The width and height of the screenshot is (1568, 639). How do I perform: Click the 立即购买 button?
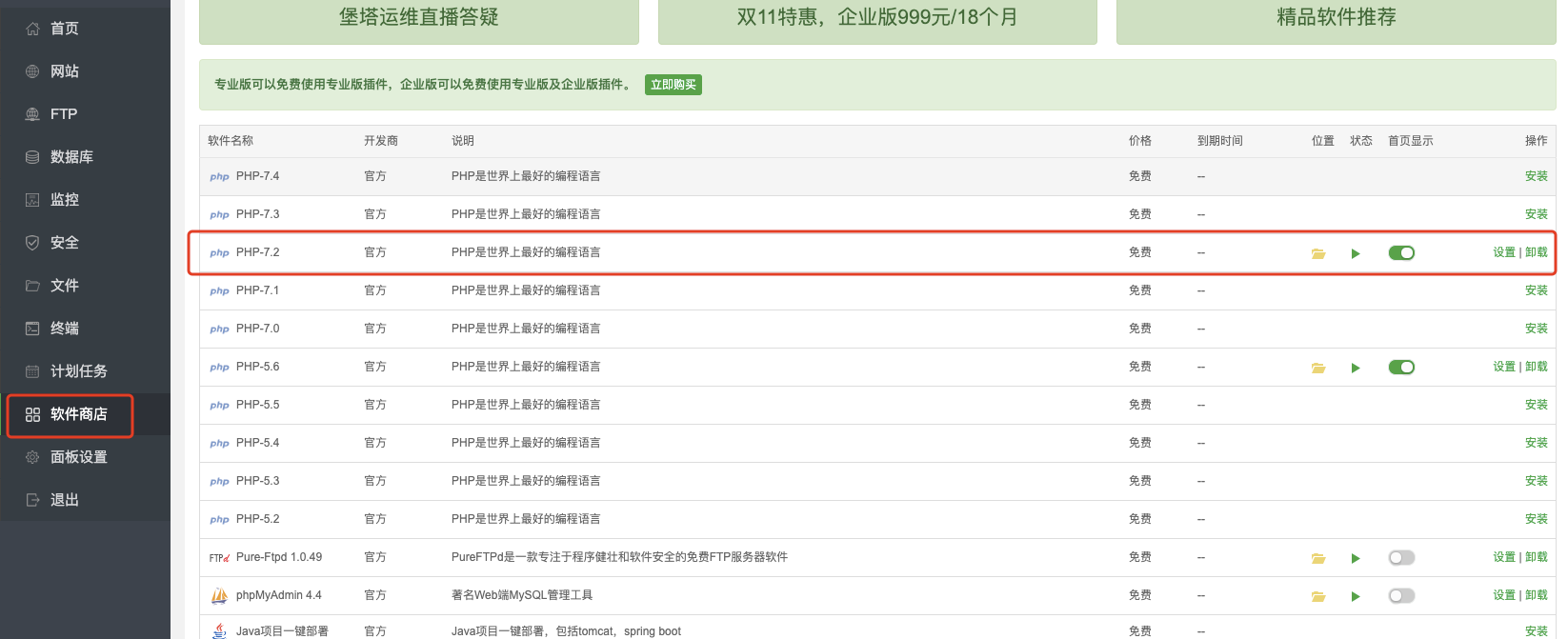(673, 85)
